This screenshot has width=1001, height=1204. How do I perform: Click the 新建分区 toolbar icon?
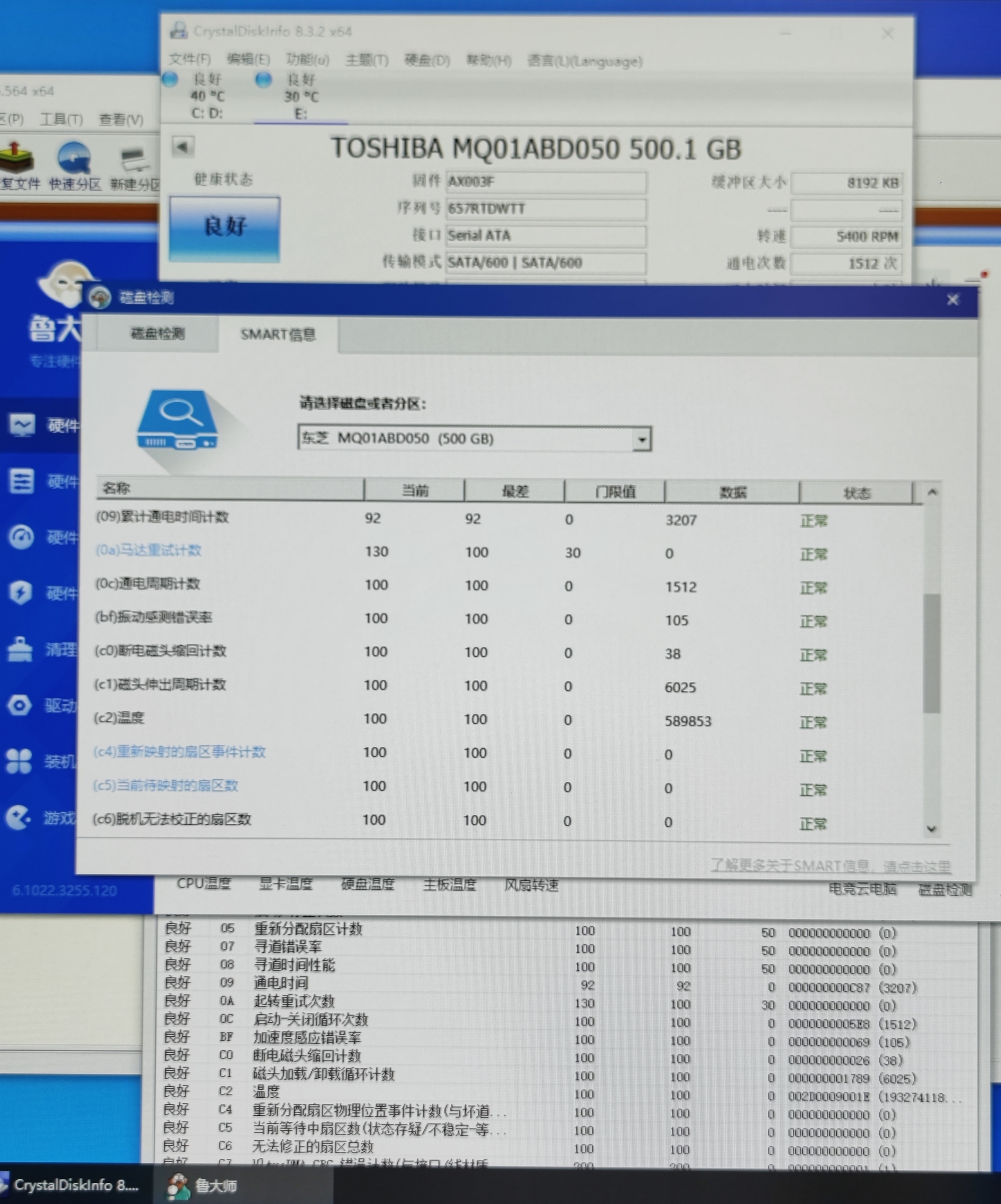click(x=135, y=168)
